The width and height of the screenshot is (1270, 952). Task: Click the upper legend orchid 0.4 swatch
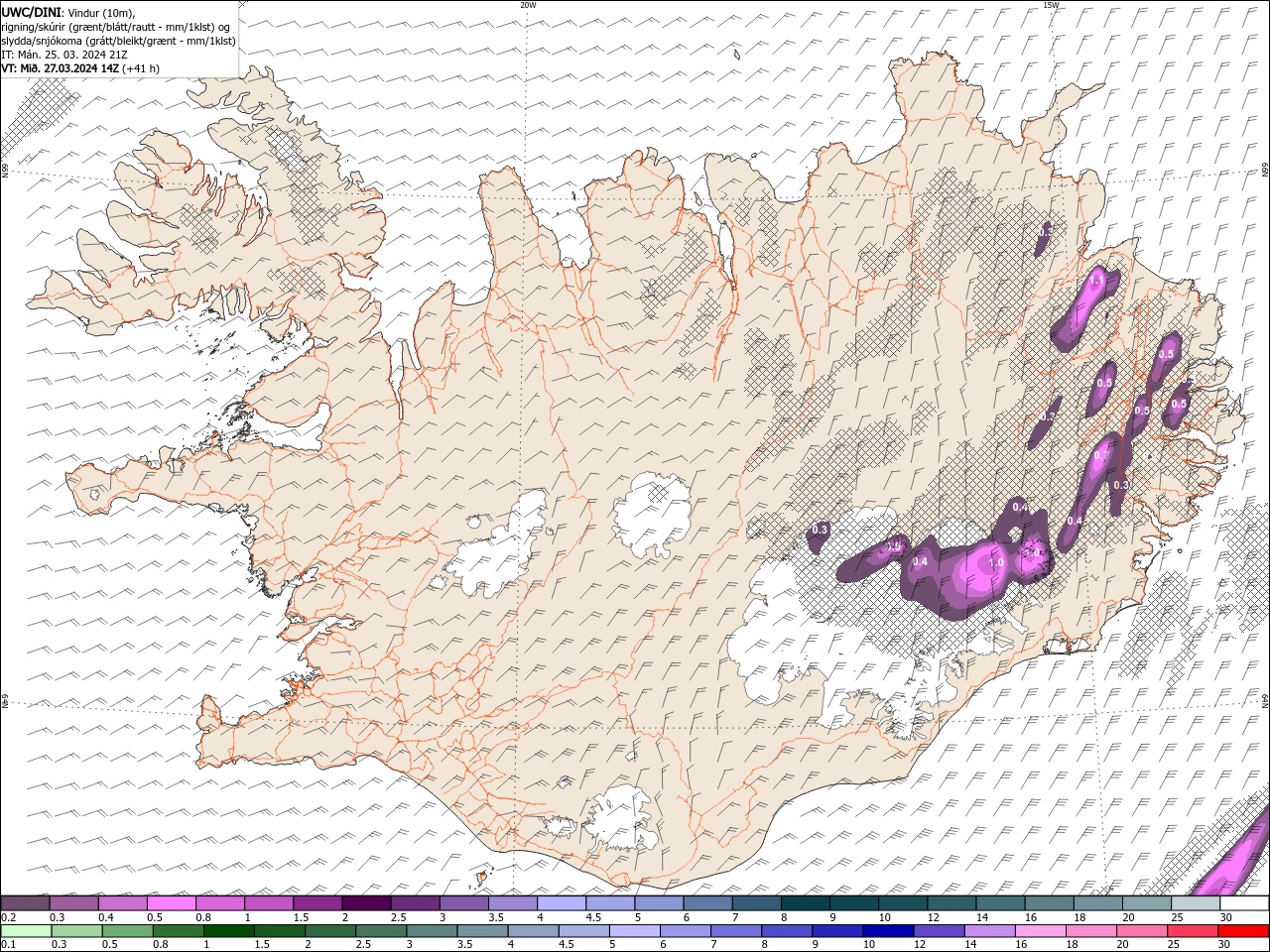pos(123,903)
